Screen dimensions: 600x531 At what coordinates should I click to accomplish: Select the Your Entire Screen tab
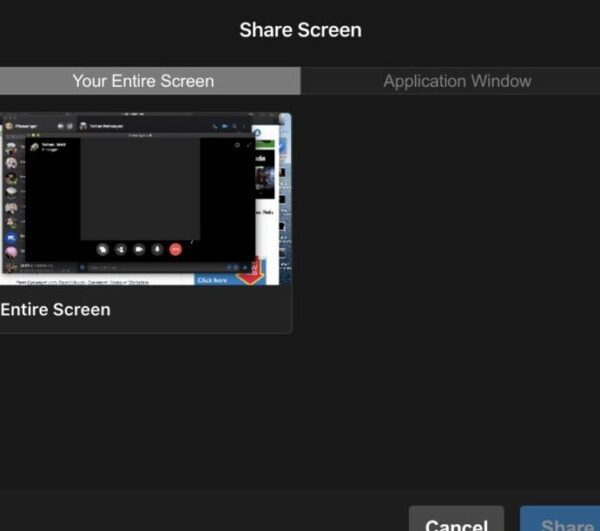[143, 81]
